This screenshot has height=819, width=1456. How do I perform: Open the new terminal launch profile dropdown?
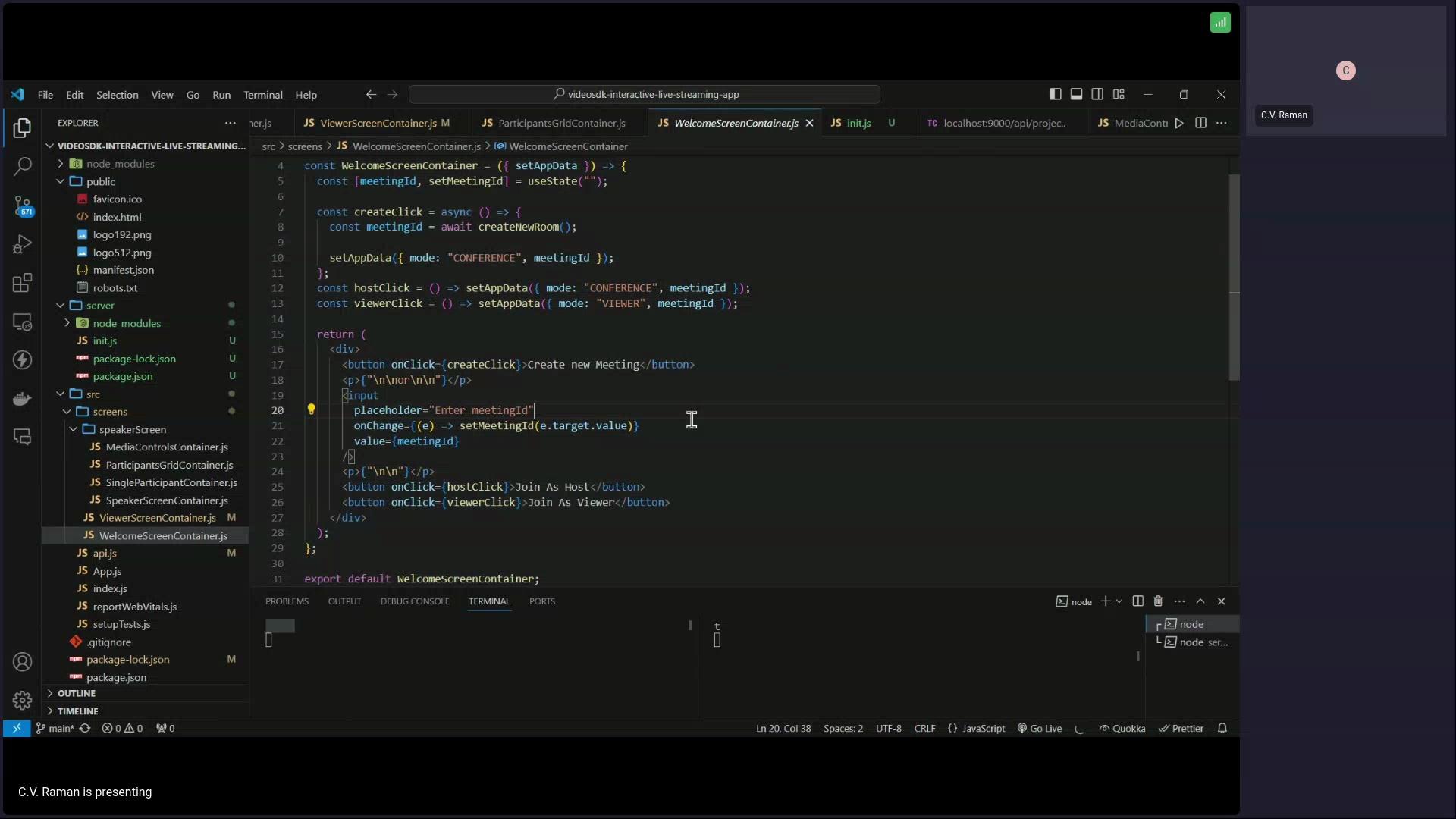click(x=1119, y=601)
